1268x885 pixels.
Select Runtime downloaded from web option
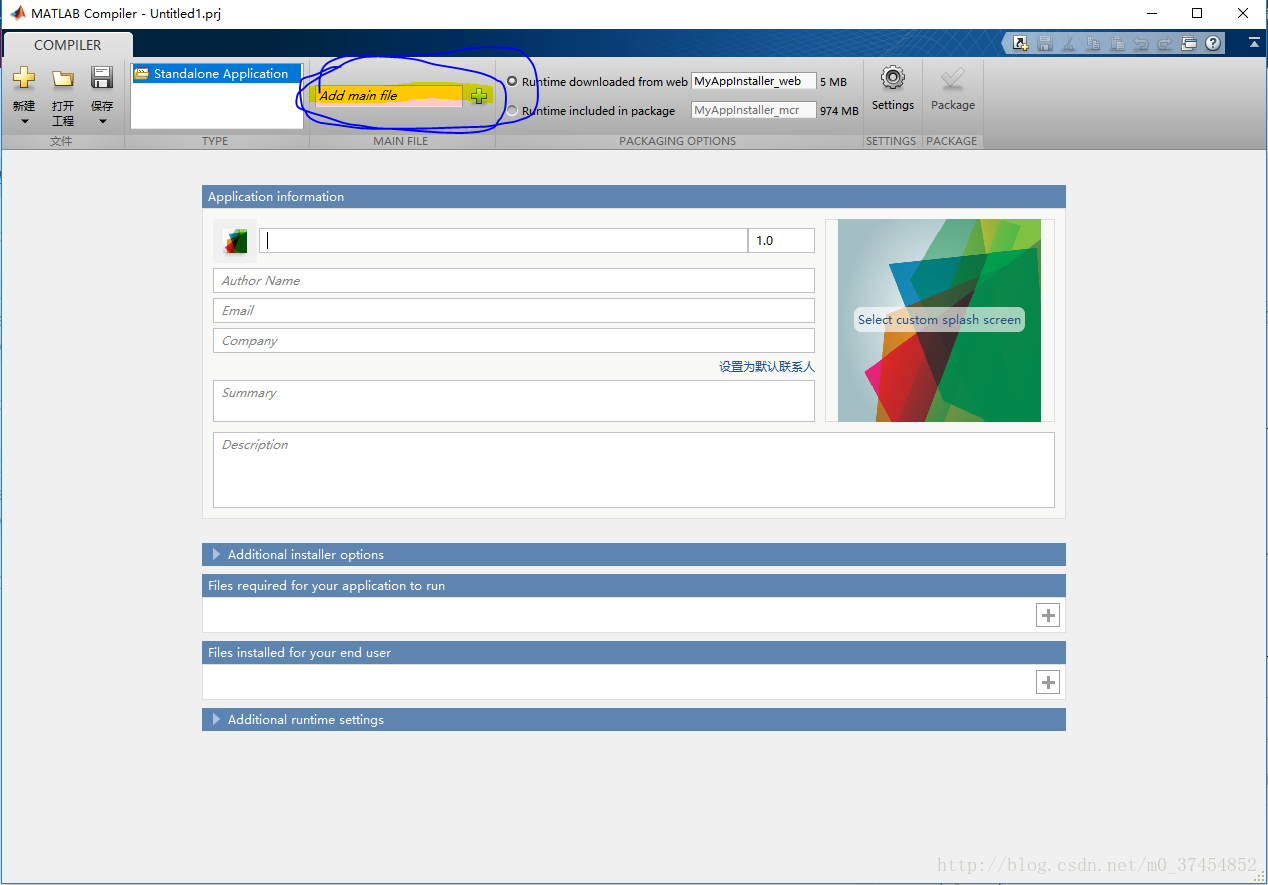pyautogui.click(x=513, y=81)
